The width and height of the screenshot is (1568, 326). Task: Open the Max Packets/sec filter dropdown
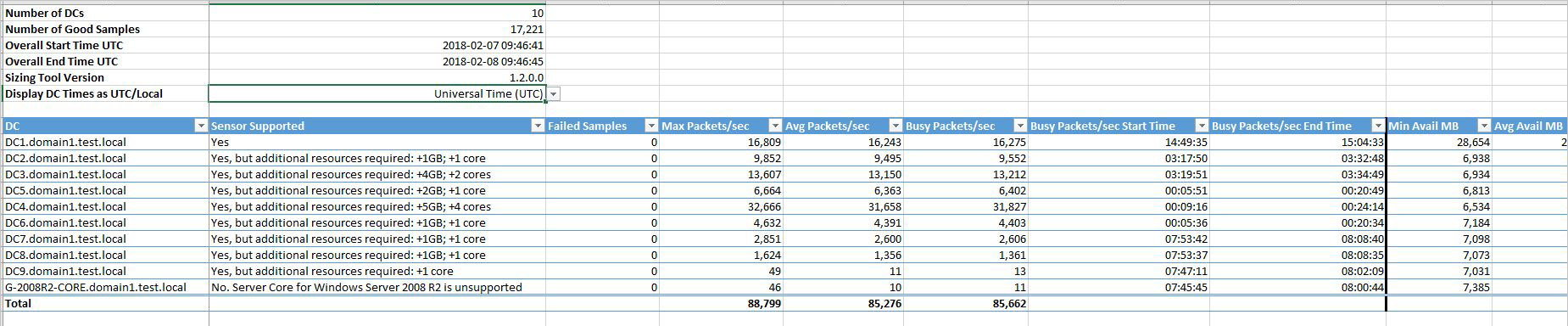point(775,126)
